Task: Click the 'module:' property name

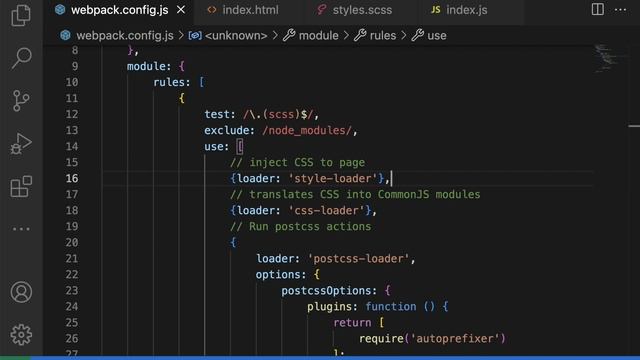Action: (x=149, y=66)
